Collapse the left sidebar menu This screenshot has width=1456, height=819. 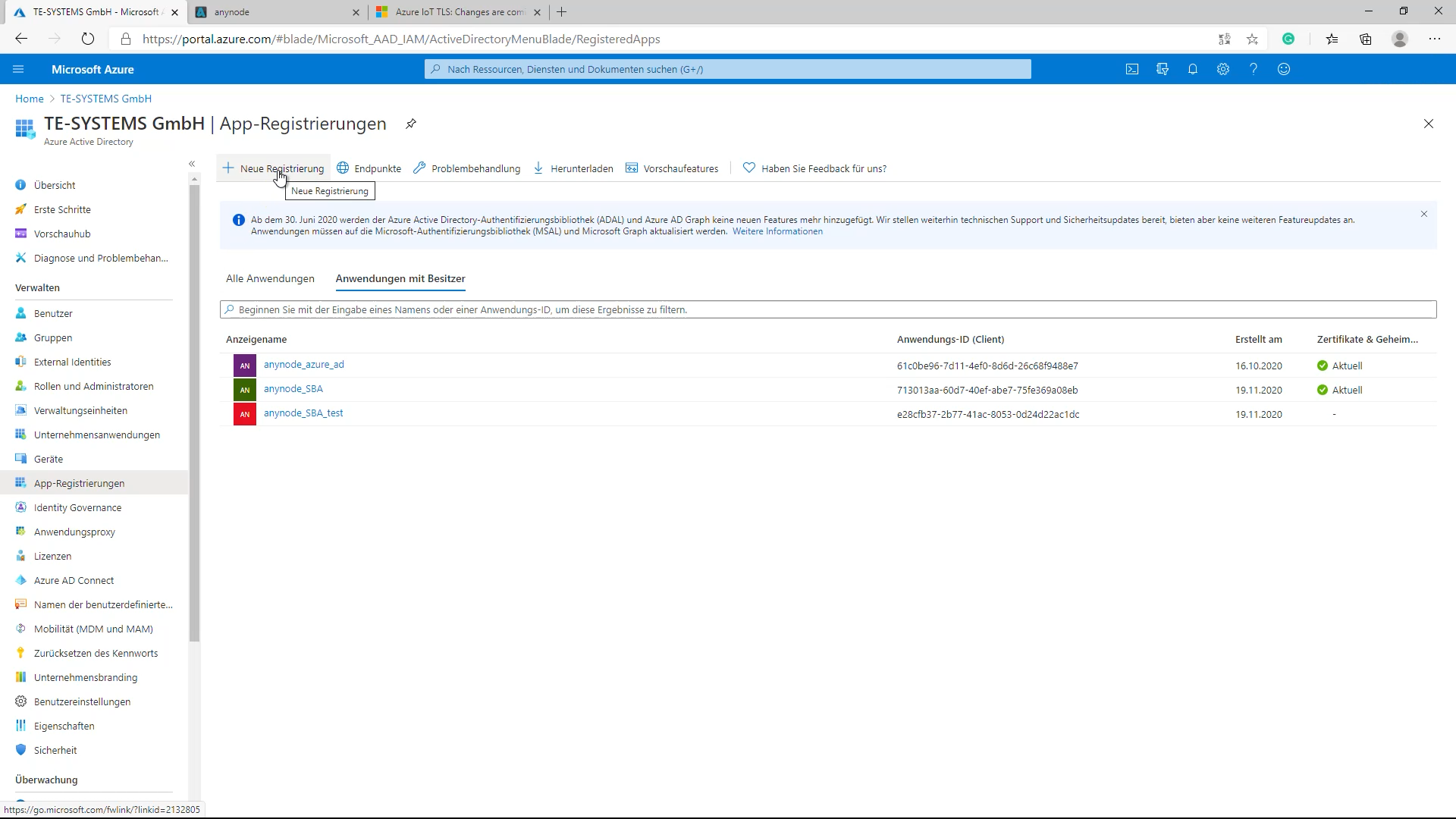192,164
